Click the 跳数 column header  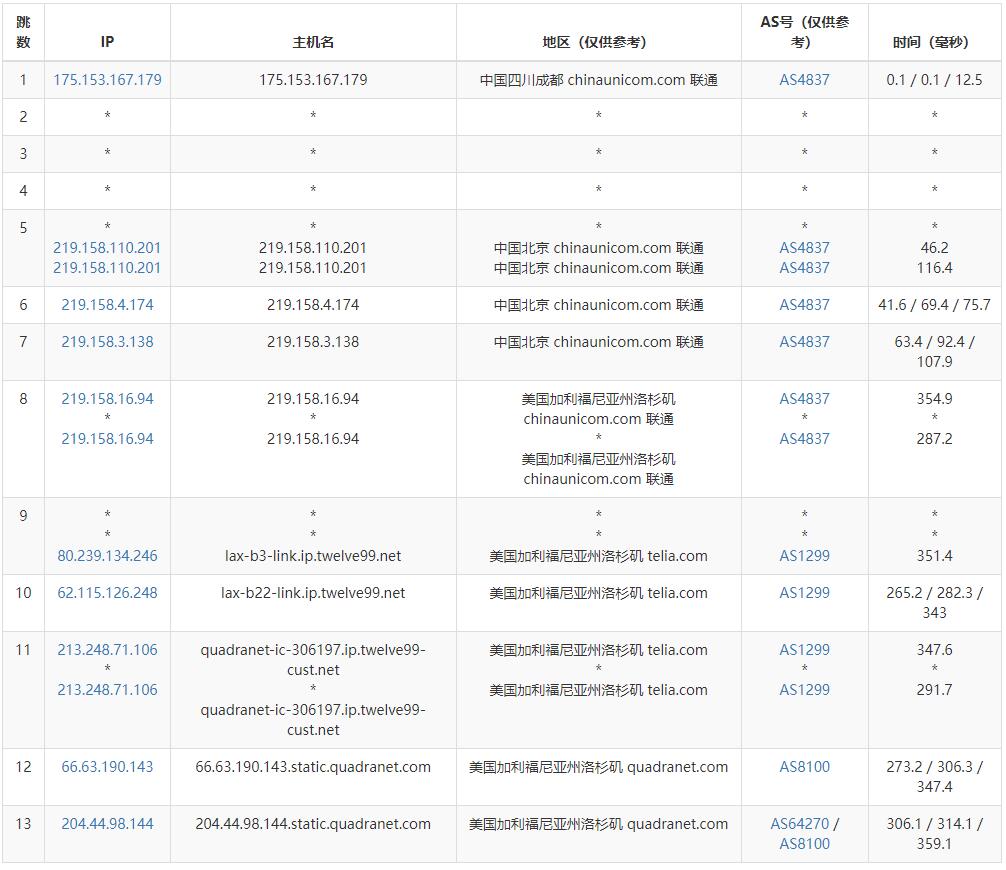coord(23,32)
